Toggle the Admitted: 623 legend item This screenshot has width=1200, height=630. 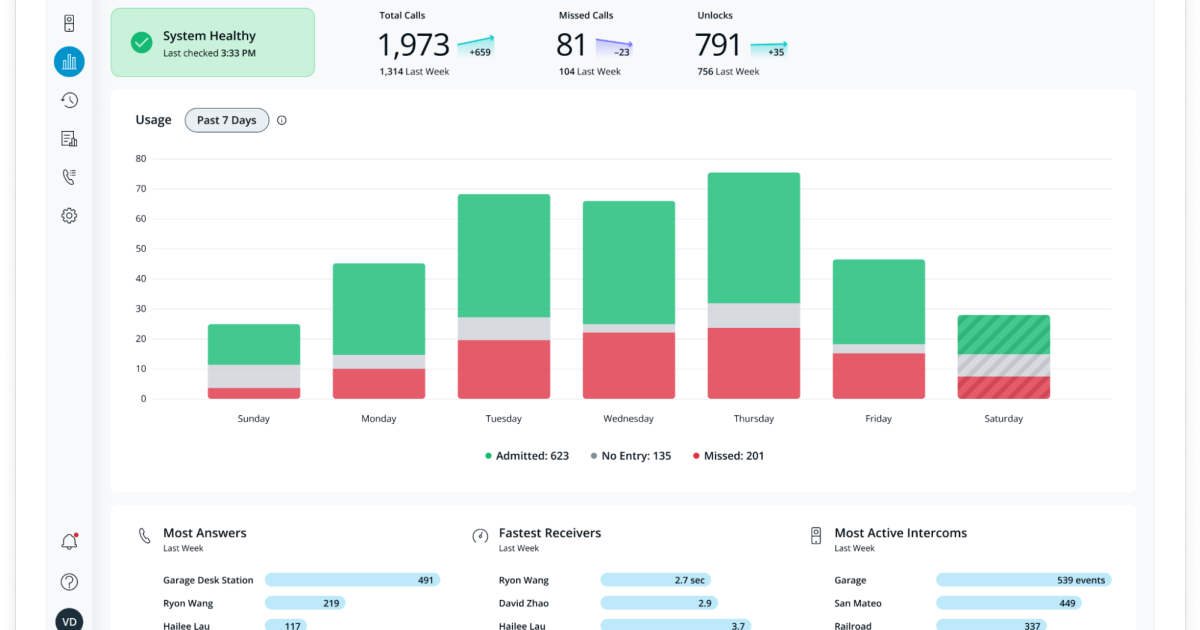tap(527, 456)
